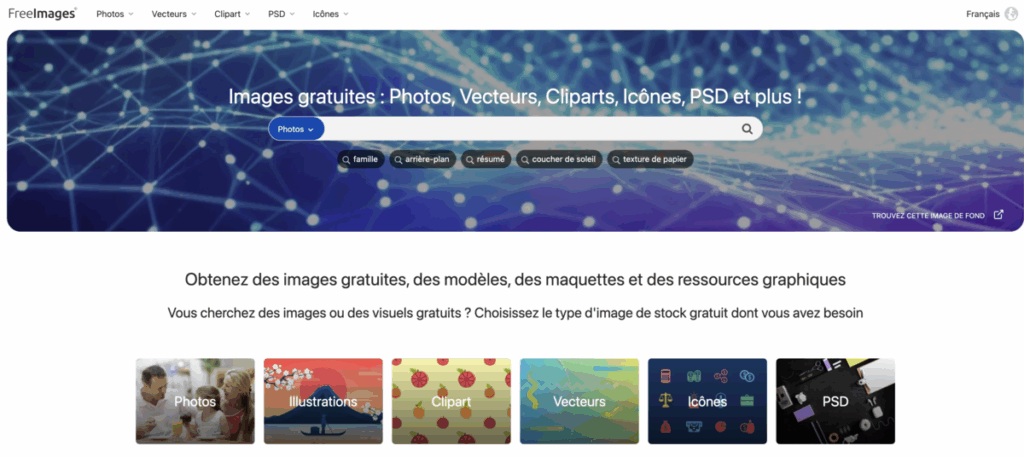Click the globe language icon
This screenshot has height=457, width=1024.
(x=1012, y=14)
